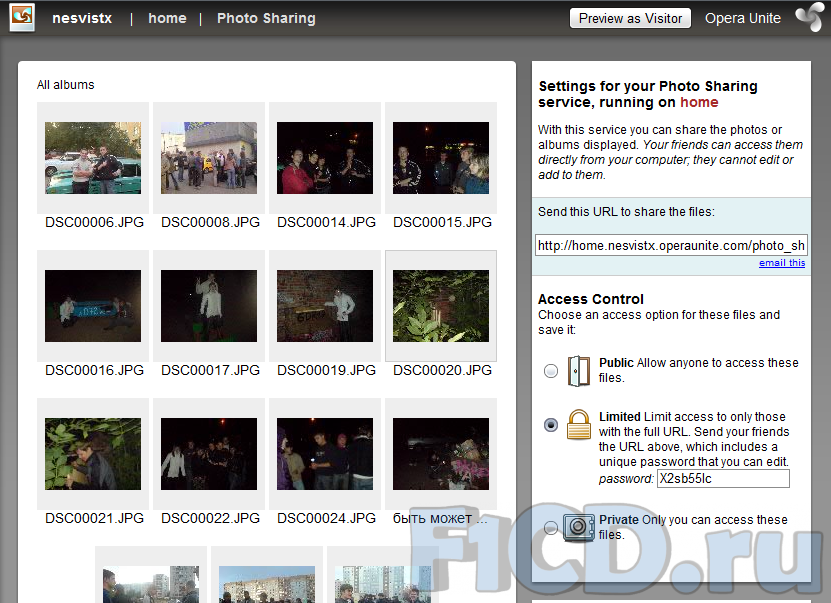The width and height of the screenshot is (831, 603).
Task: Click the red home link in settings heading
Action: coord(699,102)
